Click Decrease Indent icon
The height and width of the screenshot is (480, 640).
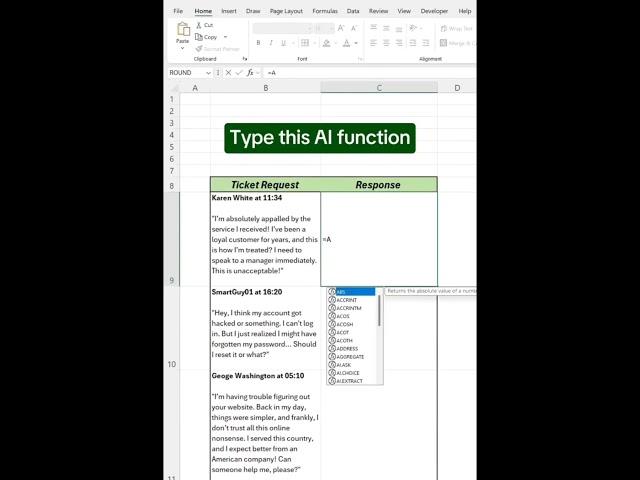click(413, 43)
